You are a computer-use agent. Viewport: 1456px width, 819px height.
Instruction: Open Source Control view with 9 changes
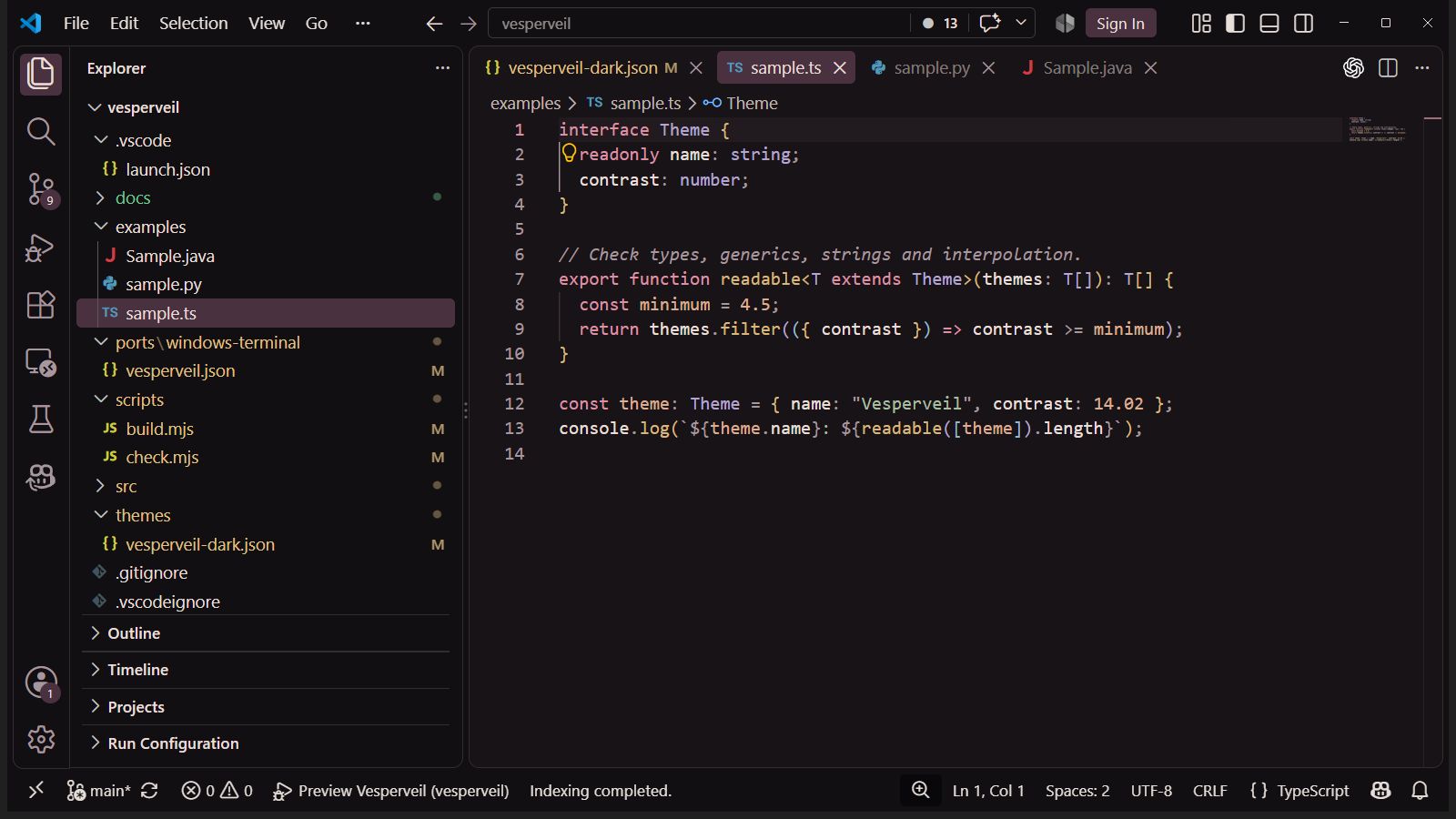click(x=41, y=189)
